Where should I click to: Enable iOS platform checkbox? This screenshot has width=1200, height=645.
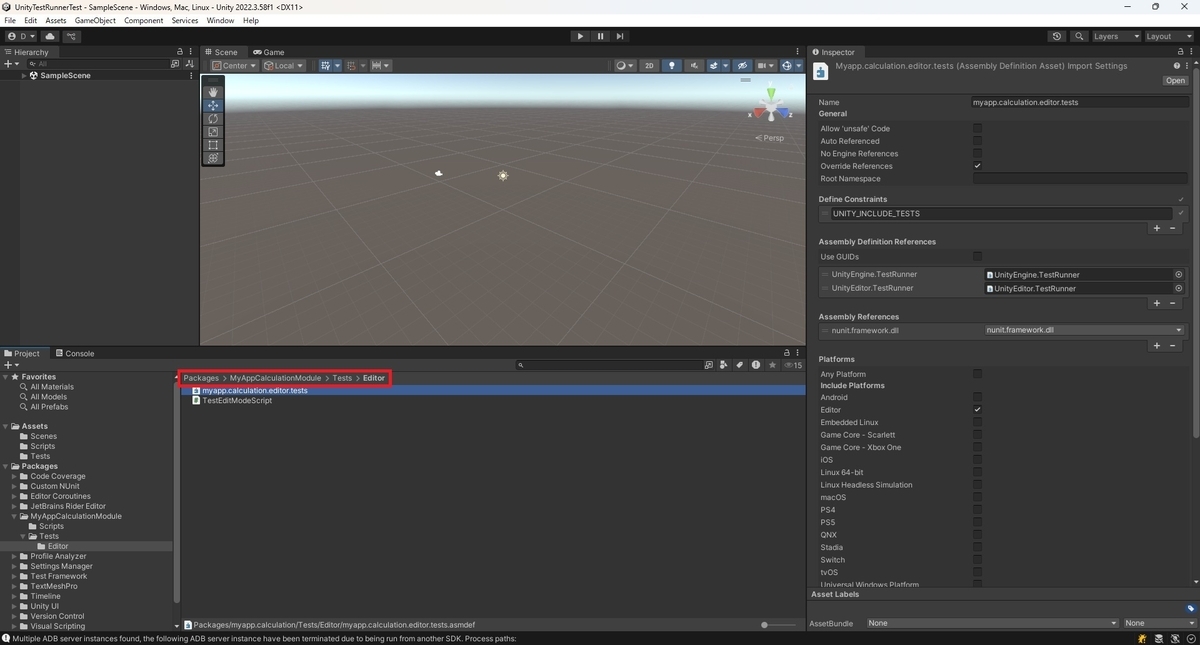pos(977,460)
